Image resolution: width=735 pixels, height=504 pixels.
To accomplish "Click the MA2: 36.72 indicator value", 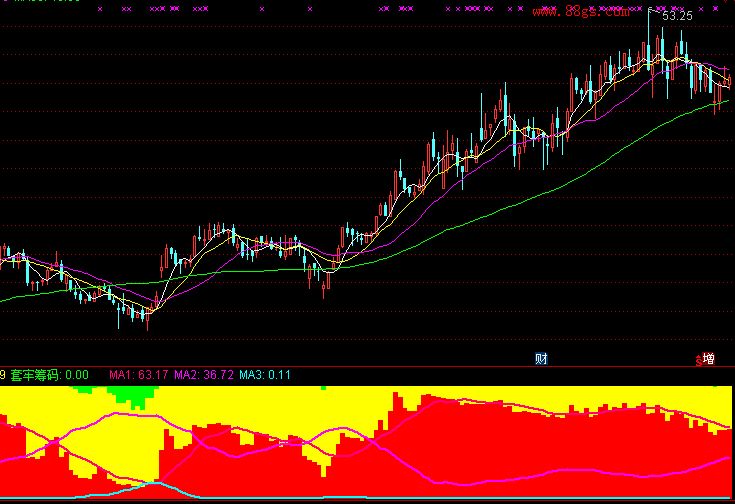I will point(204,375).
